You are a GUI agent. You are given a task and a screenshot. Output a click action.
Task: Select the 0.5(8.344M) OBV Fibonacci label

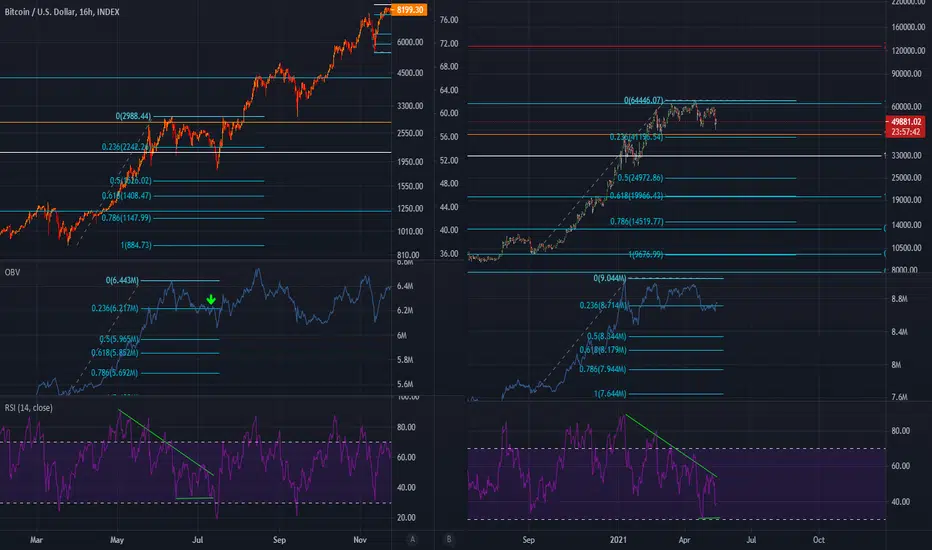[x=607, y=337]
